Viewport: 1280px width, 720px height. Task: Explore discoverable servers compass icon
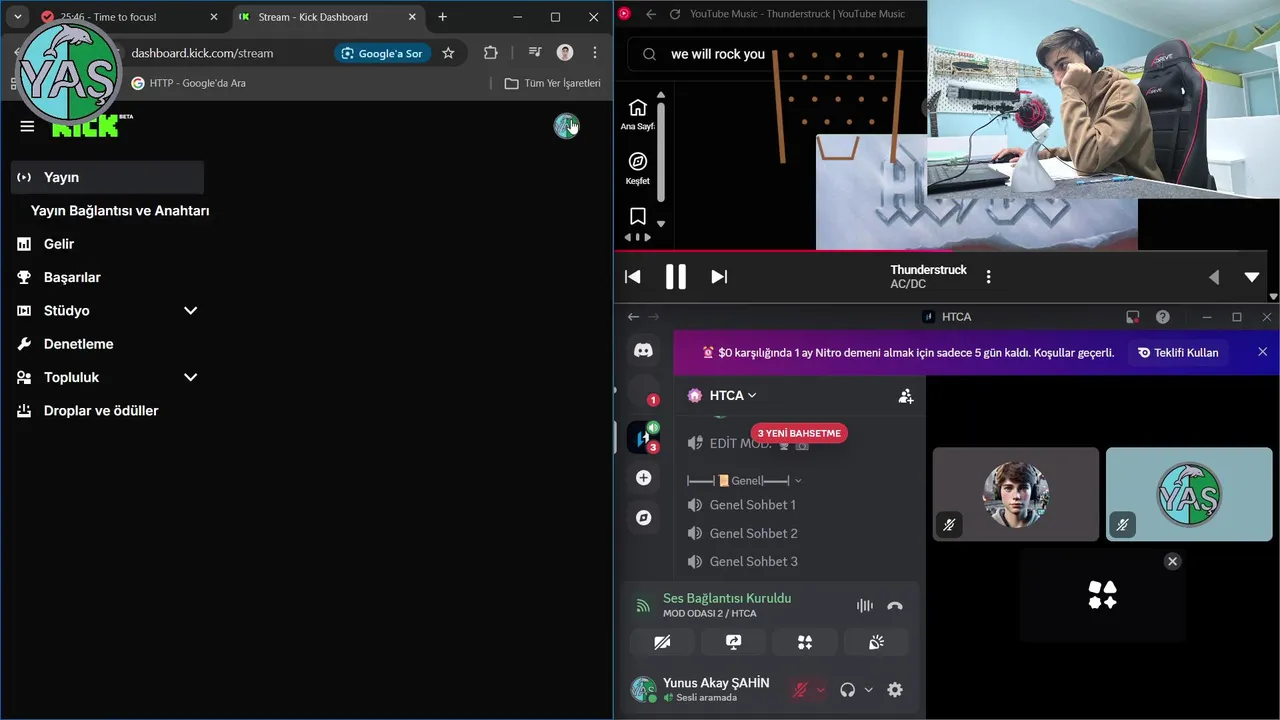(643, 518)
